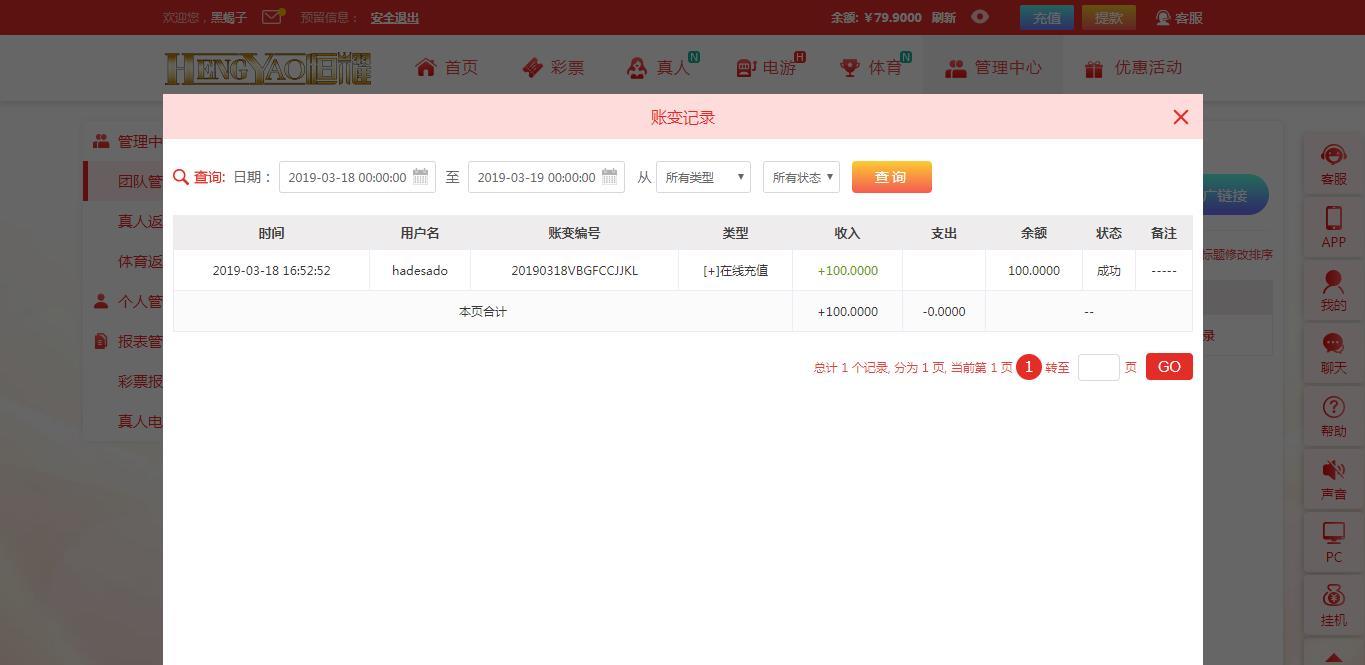The image size is (1365, 665).
Task: Click the 状态 column header
Action: [1109, 233]
